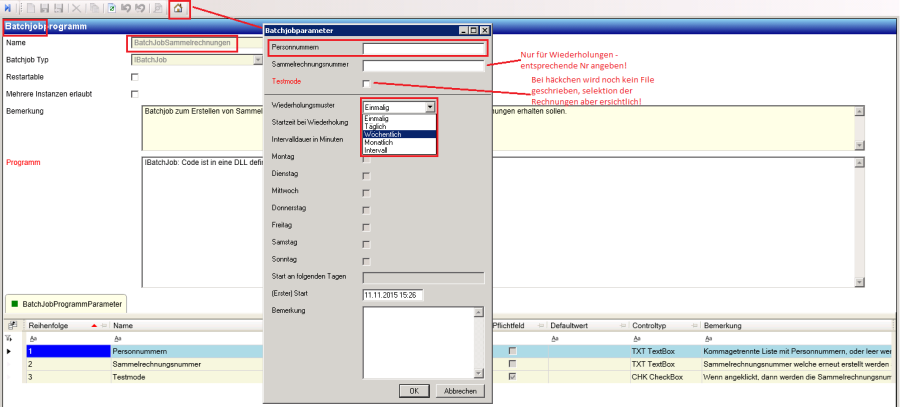The image size is (900, 407).
Task: Click the delete X toolbar icon
Action: (76, 9)
